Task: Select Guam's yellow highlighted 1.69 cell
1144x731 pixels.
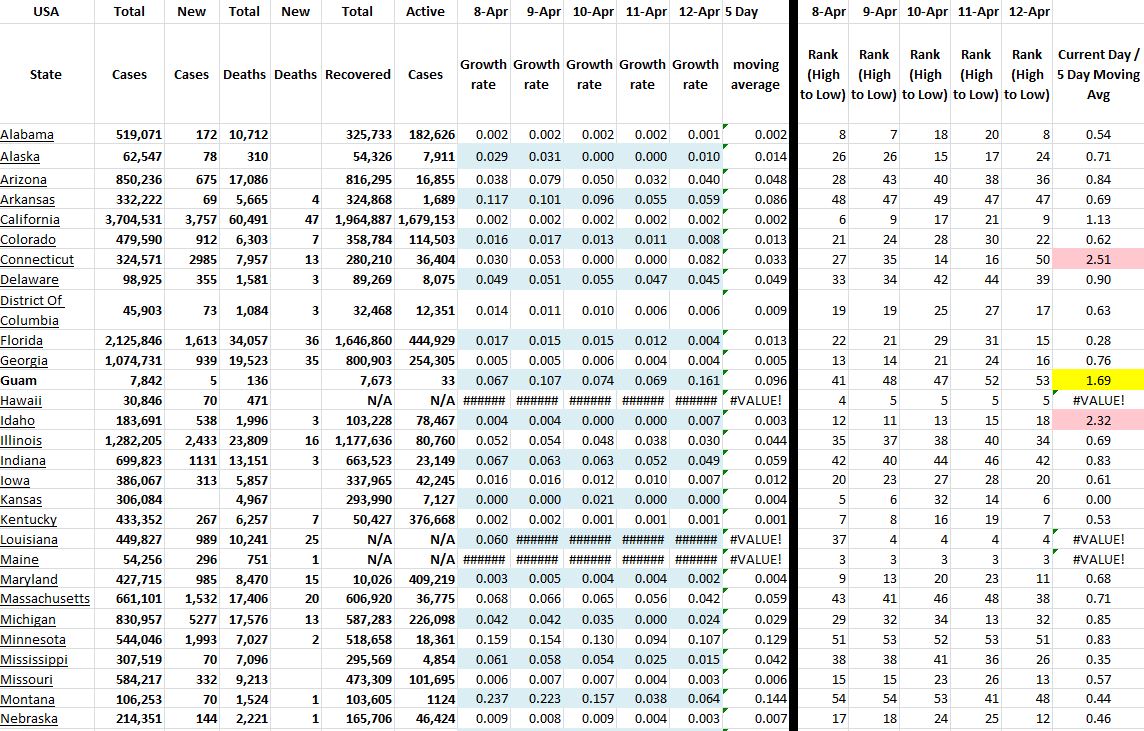Action: tap(1097, 380)
